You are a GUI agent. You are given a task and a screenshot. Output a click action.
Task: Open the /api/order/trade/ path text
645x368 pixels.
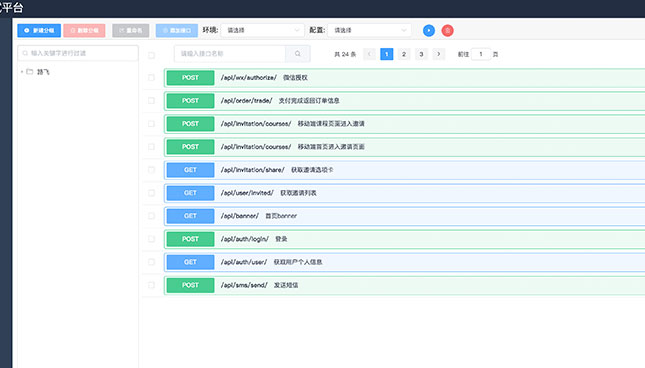click(x=246, y=101)
